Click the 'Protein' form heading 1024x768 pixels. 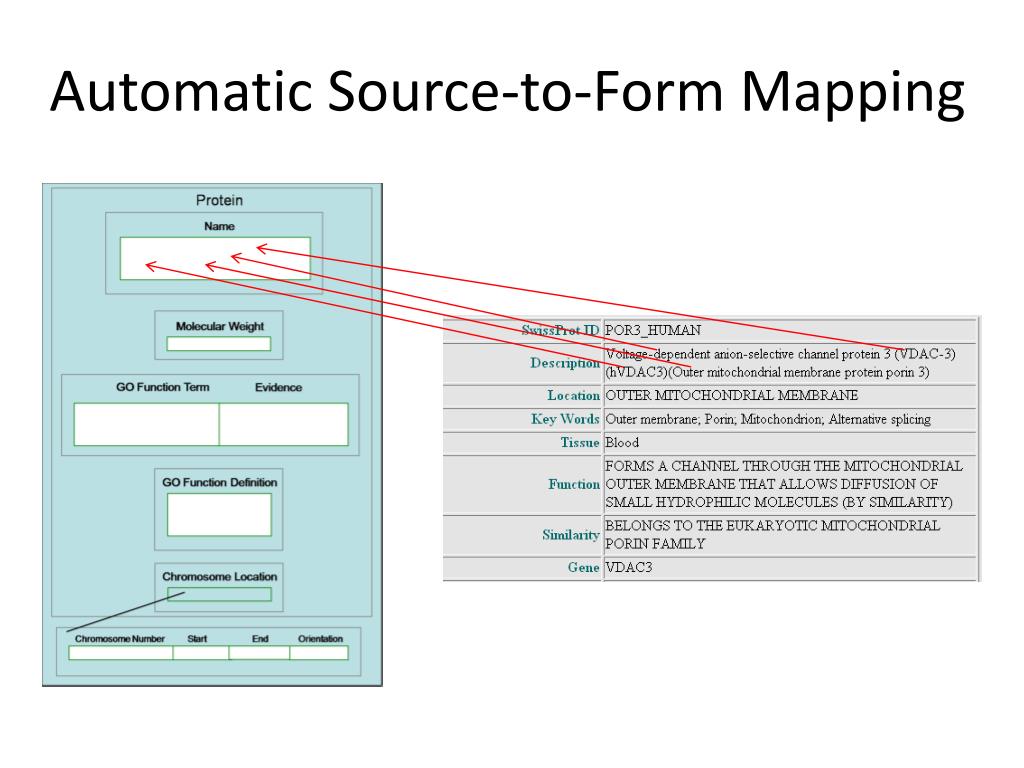click(219, 200)
